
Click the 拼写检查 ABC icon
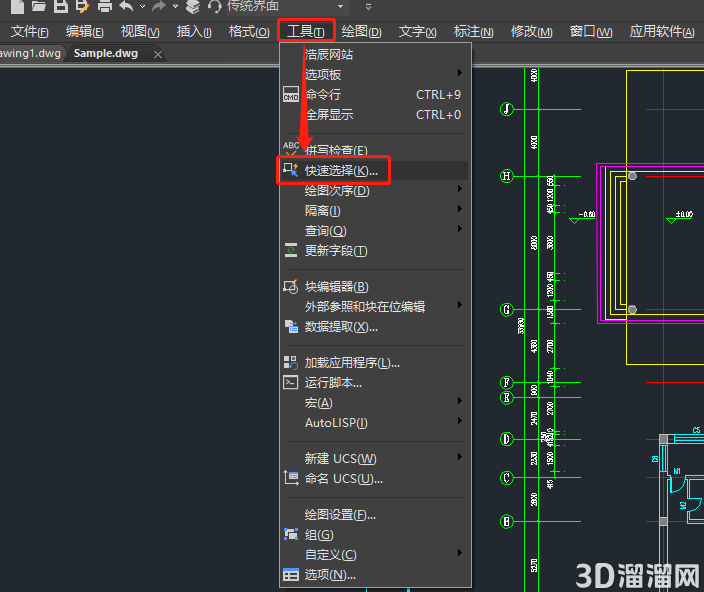coord(291,148)
